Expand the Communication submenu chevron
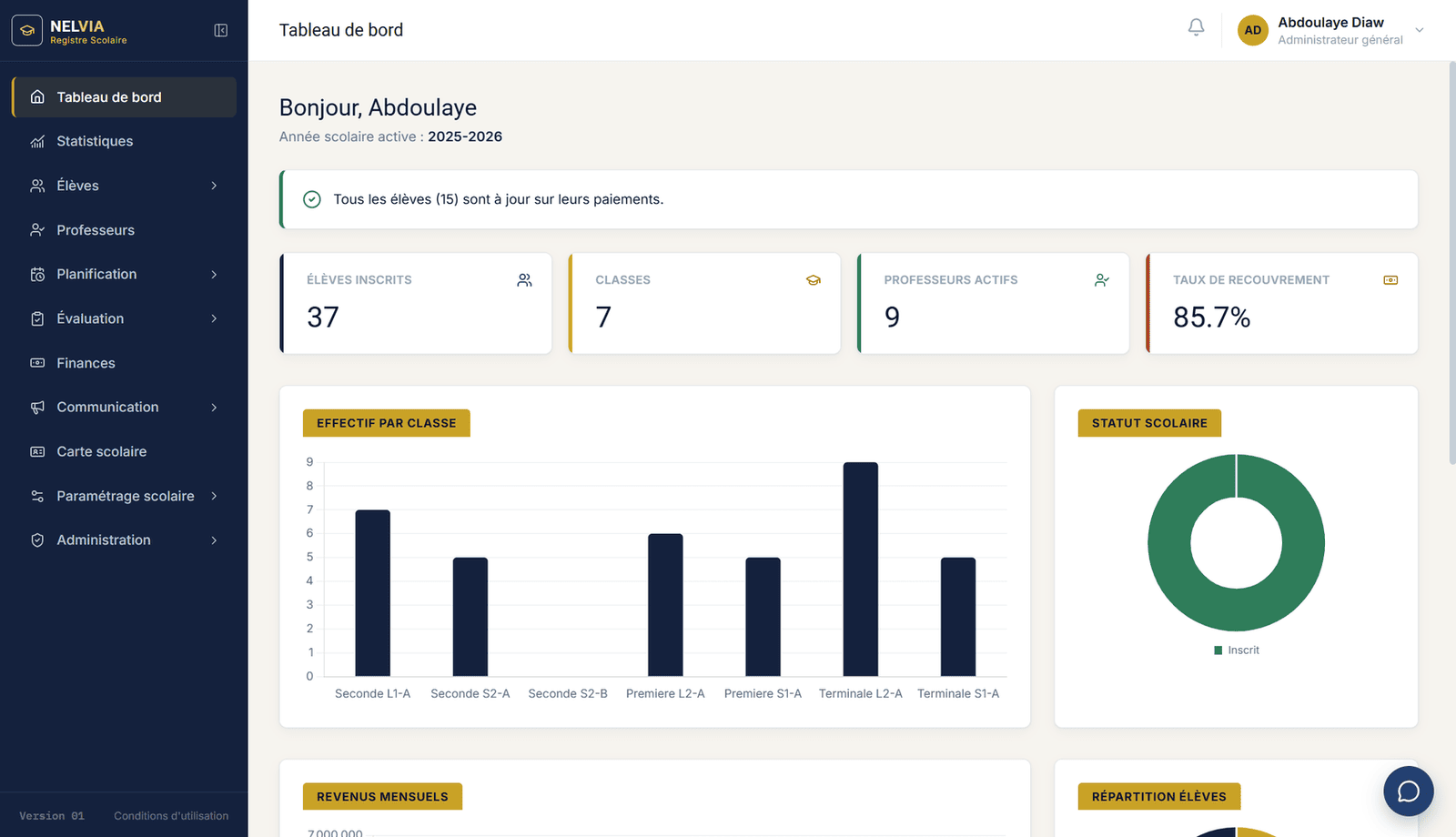The image size is (1456, 837). click(215, 407)
